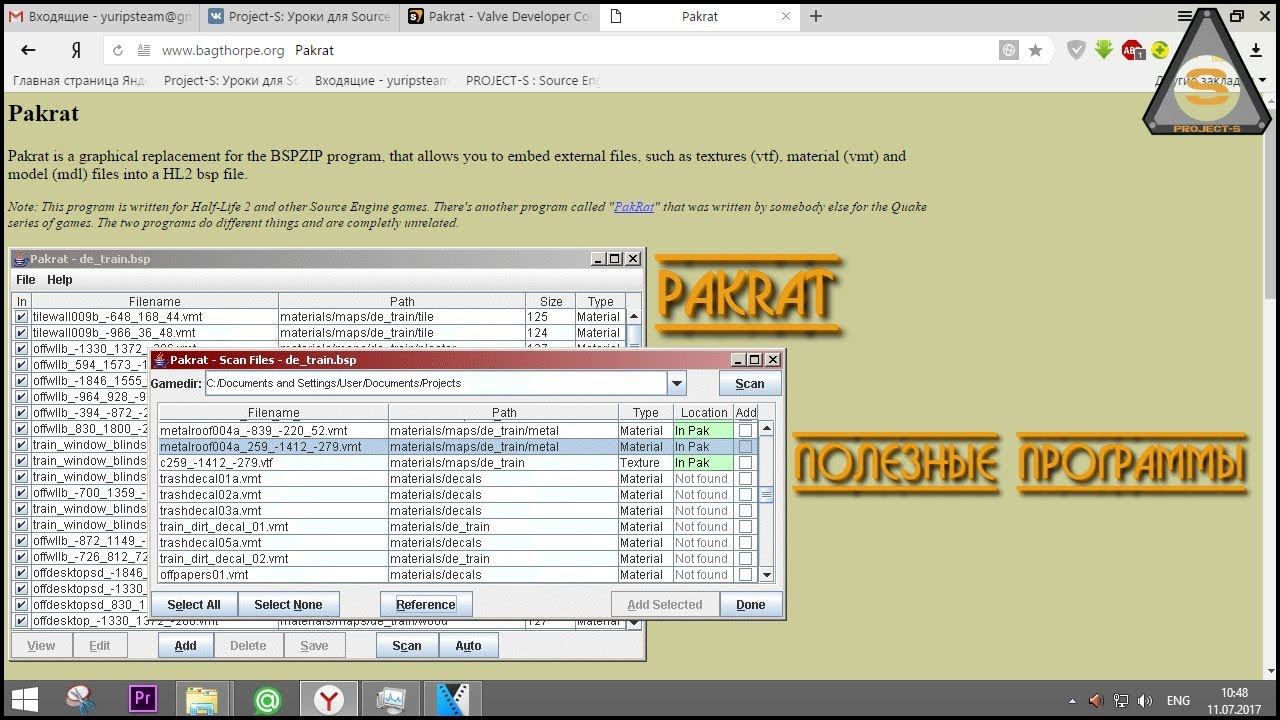Reload the page with the refresh icon
This screenshot has width=1280, height=720.
pyautogui.click(x=118, y=50)
